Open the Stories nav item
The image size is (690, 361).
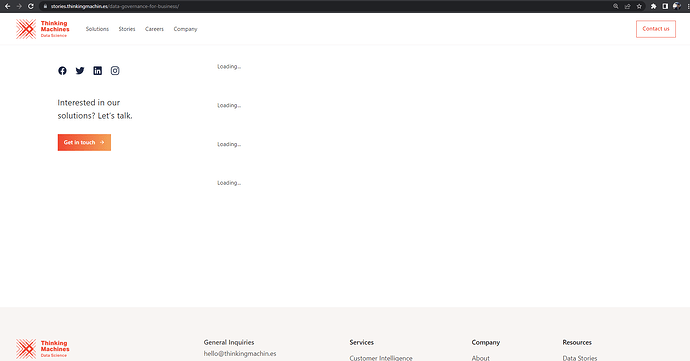click(x=127, y=29)
